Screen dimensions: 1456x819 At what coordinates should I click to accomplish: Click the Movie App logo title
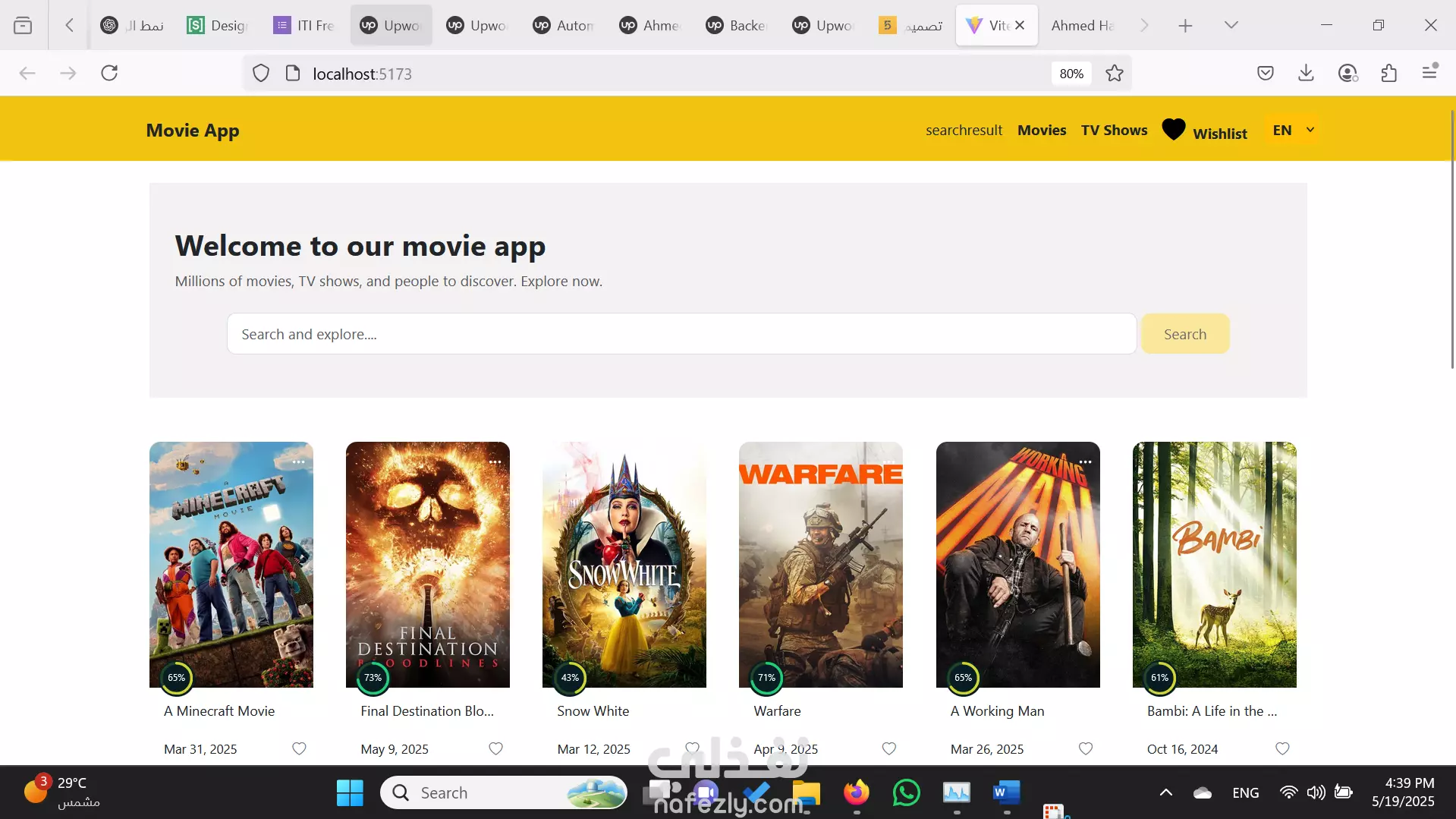[x=193, y=131]
